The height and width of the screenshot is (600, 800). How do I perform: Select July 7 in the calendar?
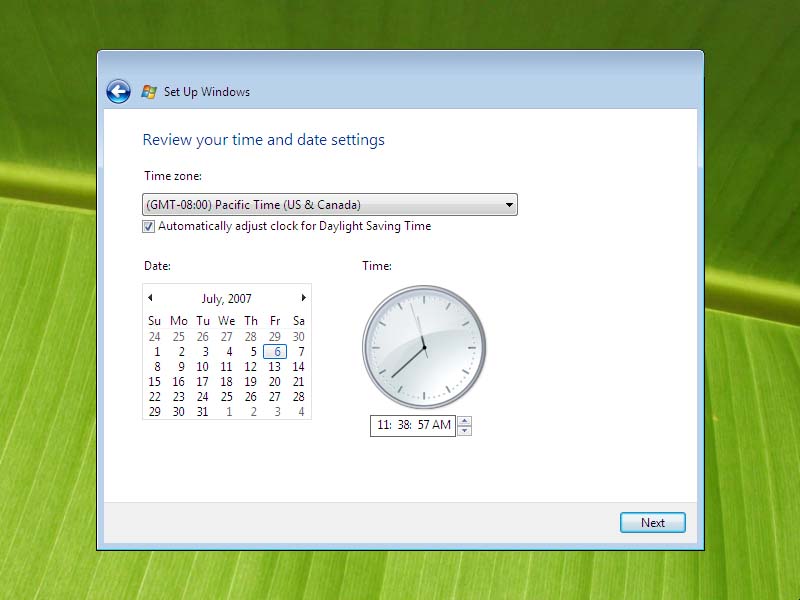(x=301, y=352)
